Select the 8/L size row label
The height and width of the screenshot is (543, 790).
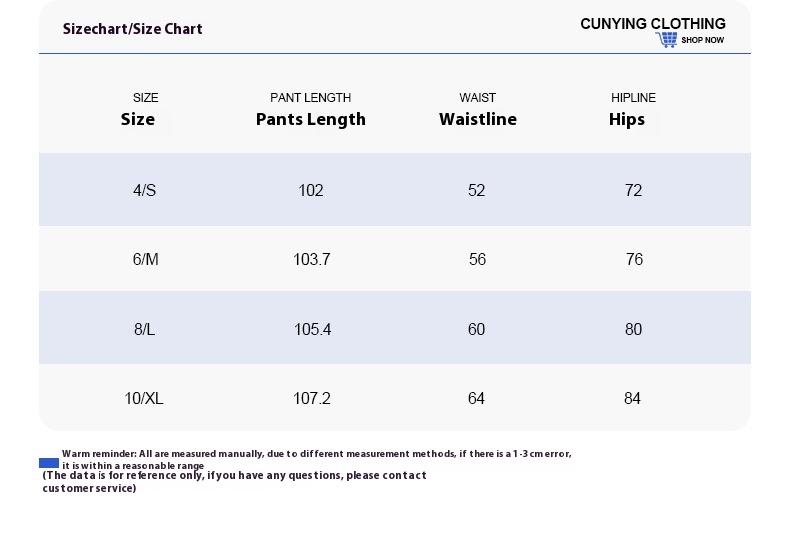[145, 329]
